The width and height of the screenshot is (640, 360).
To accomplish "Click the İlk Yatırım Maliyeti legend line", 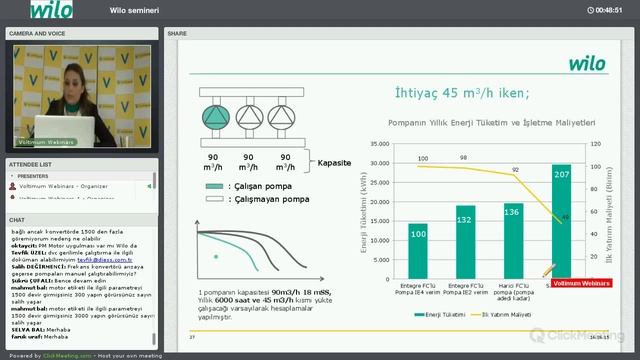I will coord(476,315).
